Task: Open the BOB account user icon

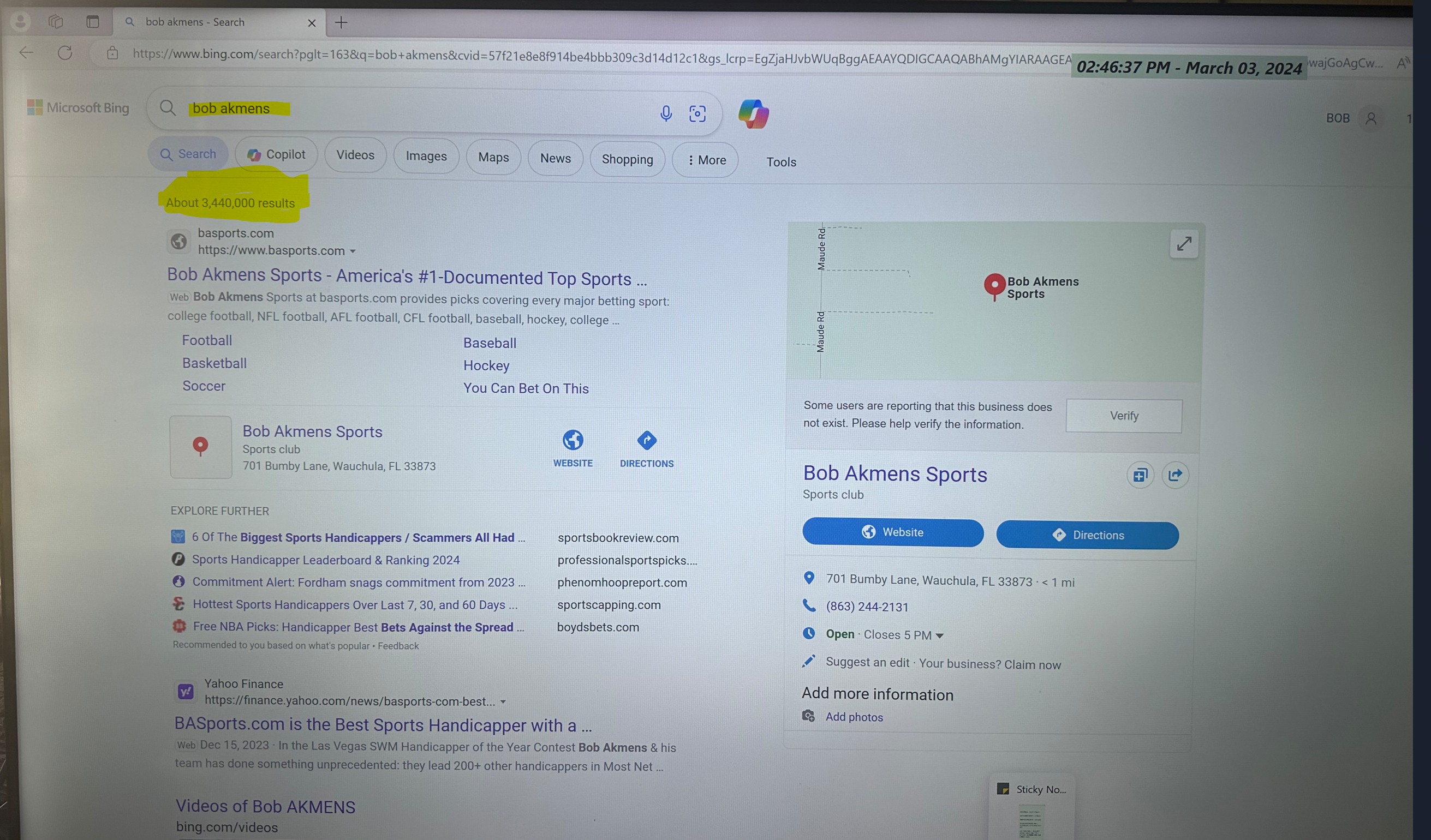Action: click(1371, 118)
